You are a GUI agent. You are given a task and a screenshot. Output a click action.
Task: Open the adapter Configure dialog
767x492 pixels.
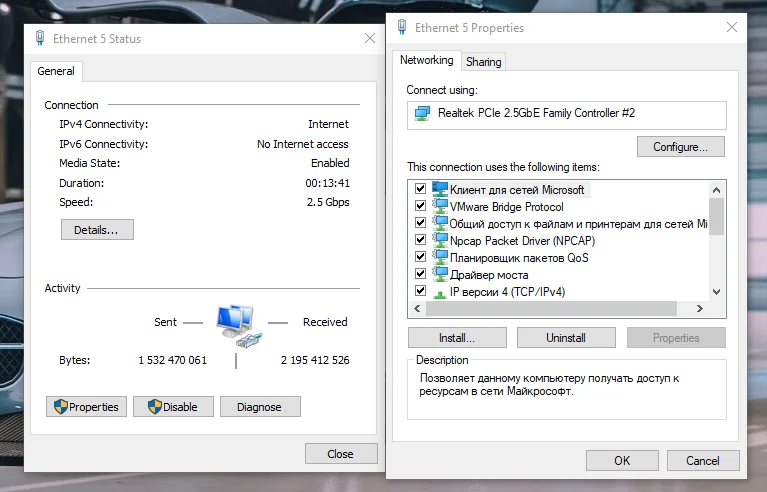pos(680,147)
